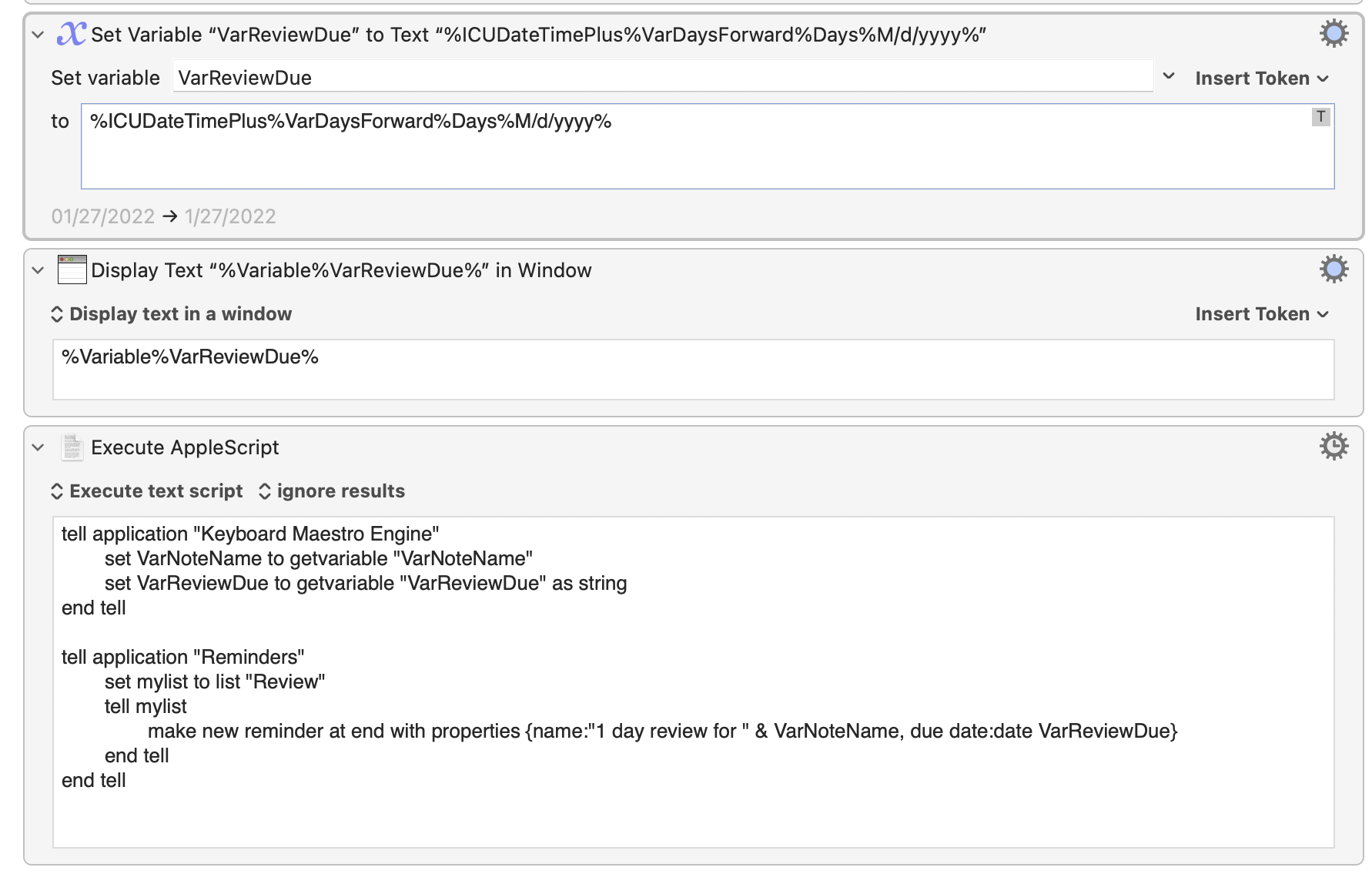
Task: Collapse the Display Text action
Action: tap(38, 270)
